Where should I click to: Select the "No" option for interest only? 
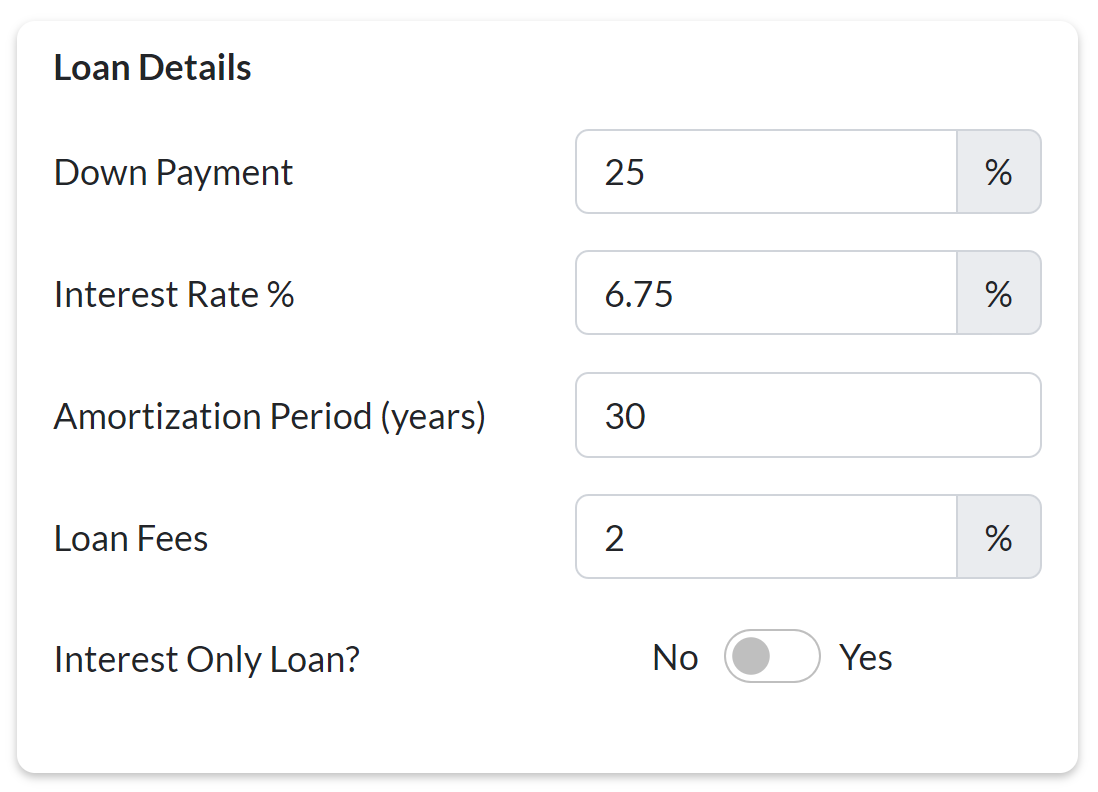675,658
